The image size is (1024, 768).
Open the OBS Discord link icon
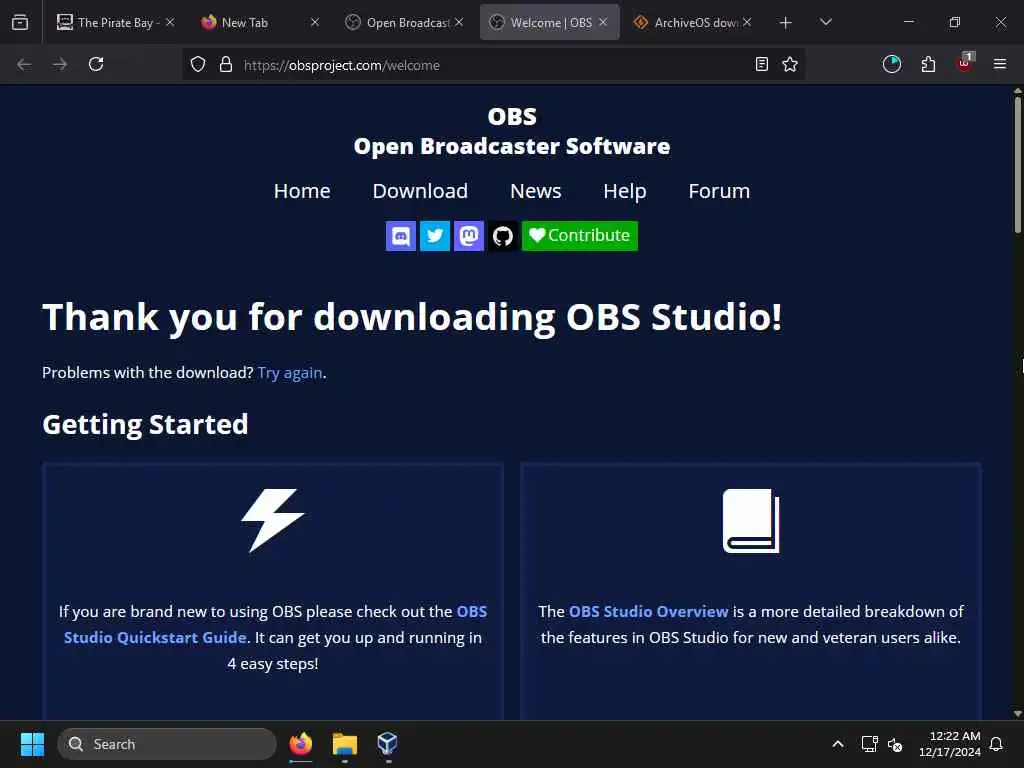tap(401, 236)
